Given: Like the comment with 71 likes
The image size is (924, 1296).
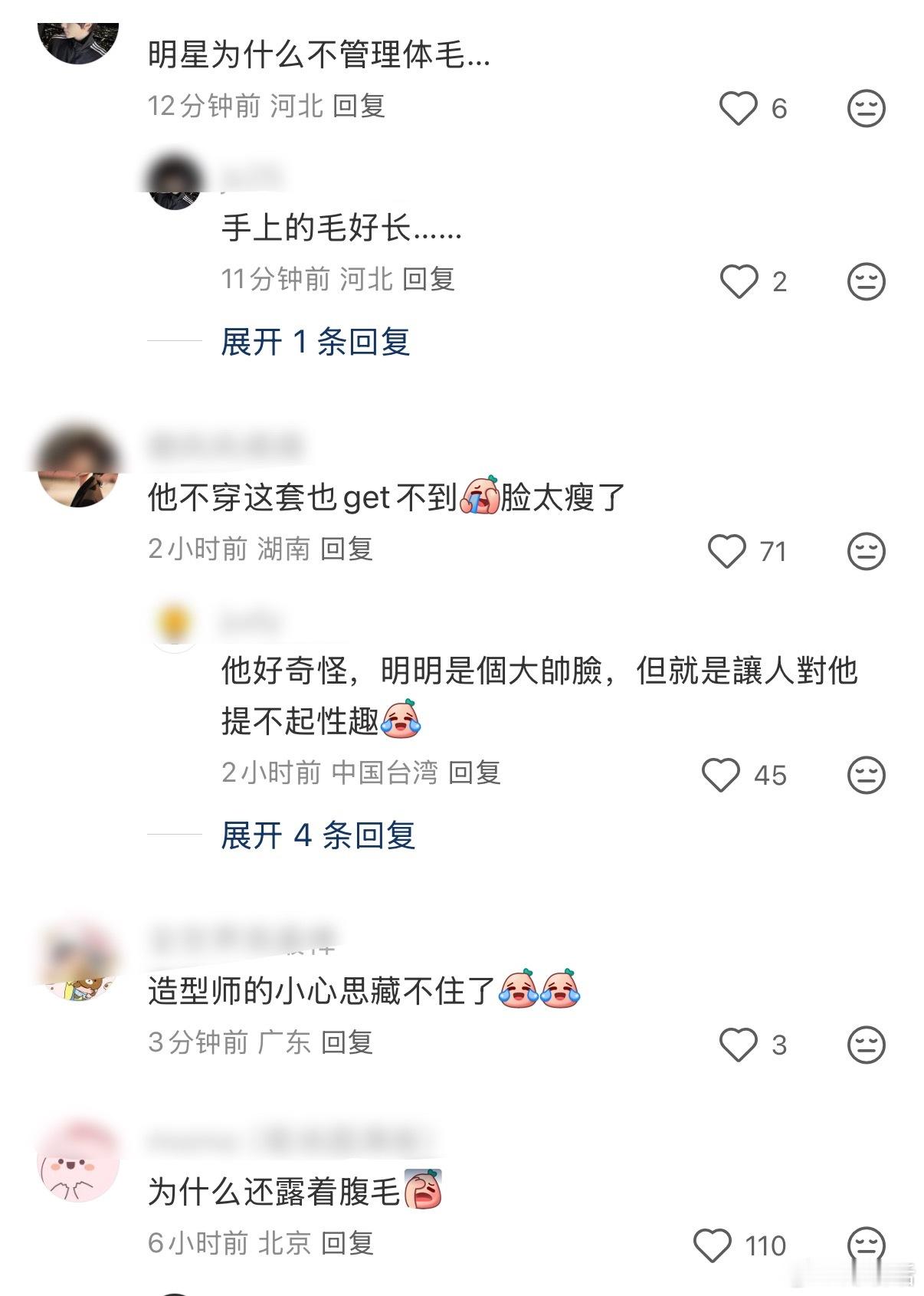Looking at the screenshot, I should [726, 551].
